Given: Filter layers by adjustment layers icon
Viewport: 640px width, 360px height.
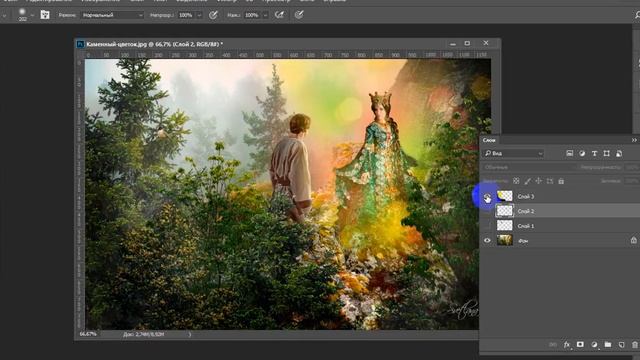Looking at the screenshot, I should 582,153.
